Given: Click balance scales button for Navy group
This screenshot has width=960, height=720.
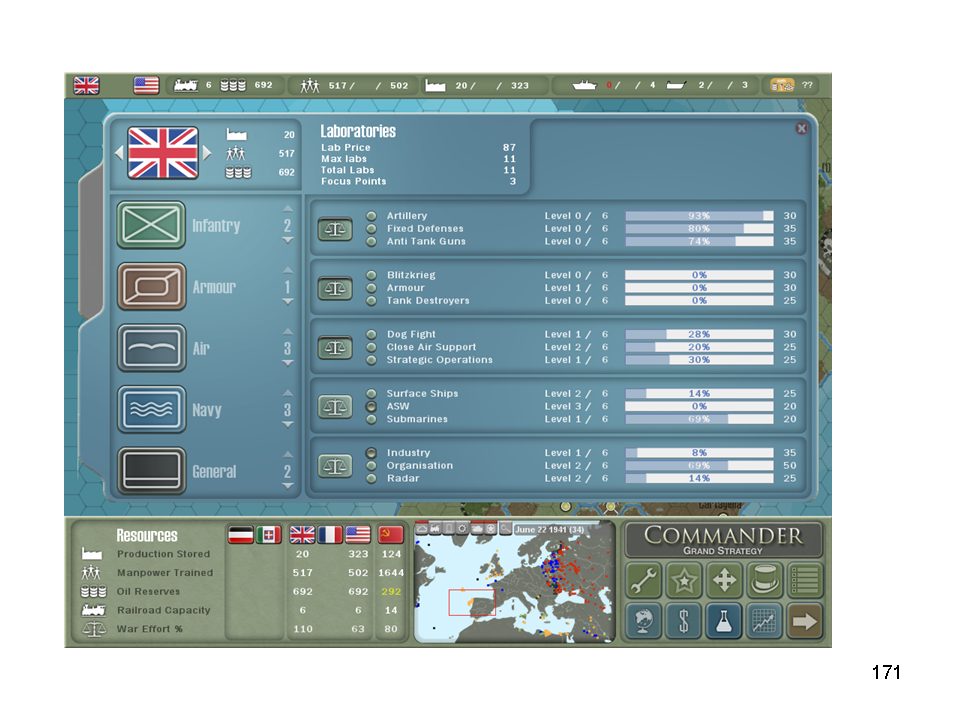Looking at the screenshot, I should click(x=335, y=407).
